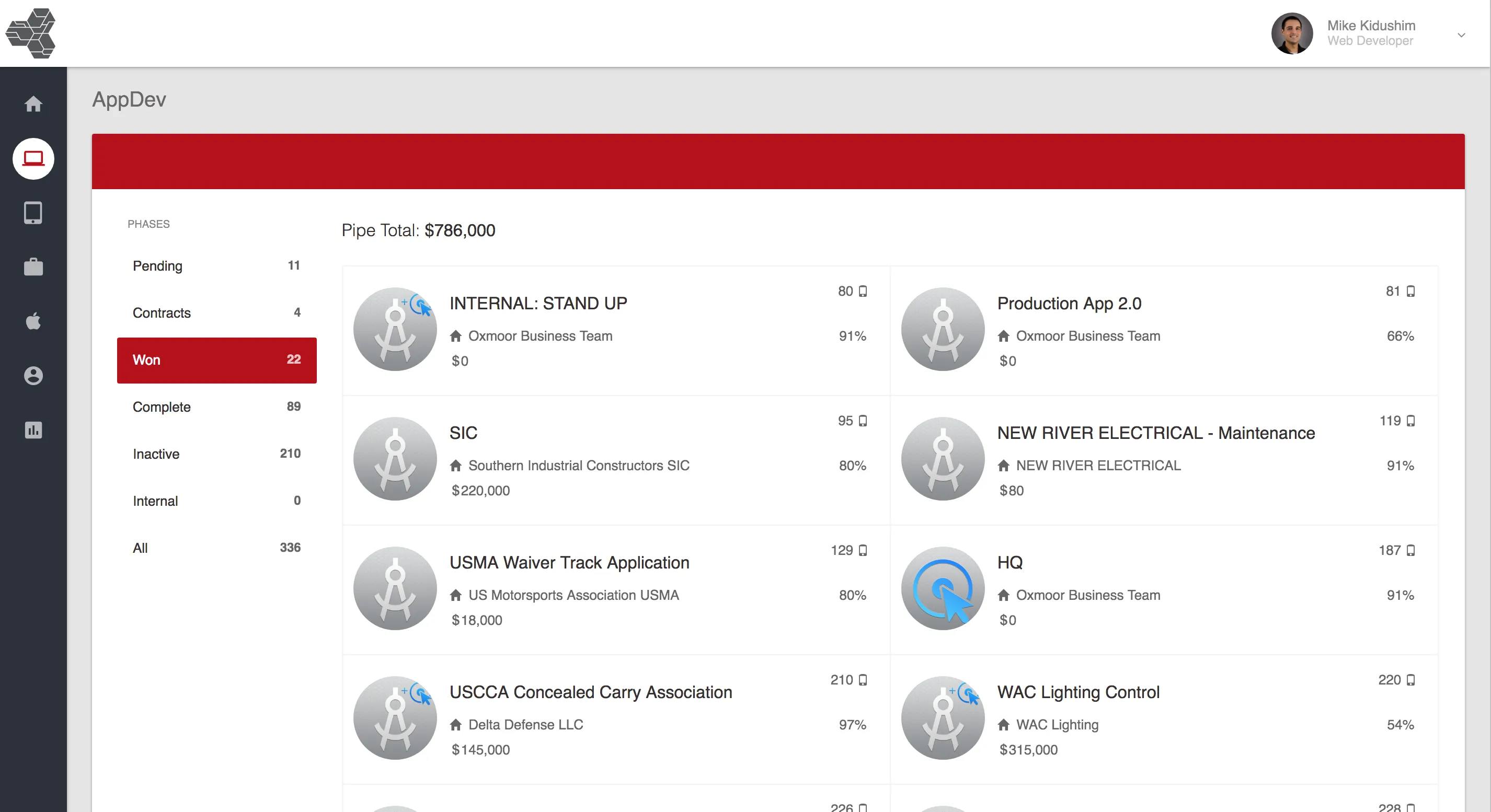Click the HQ project thumbnail
Viewport: 1491px width, 812px height.
(x=942, y=588)
